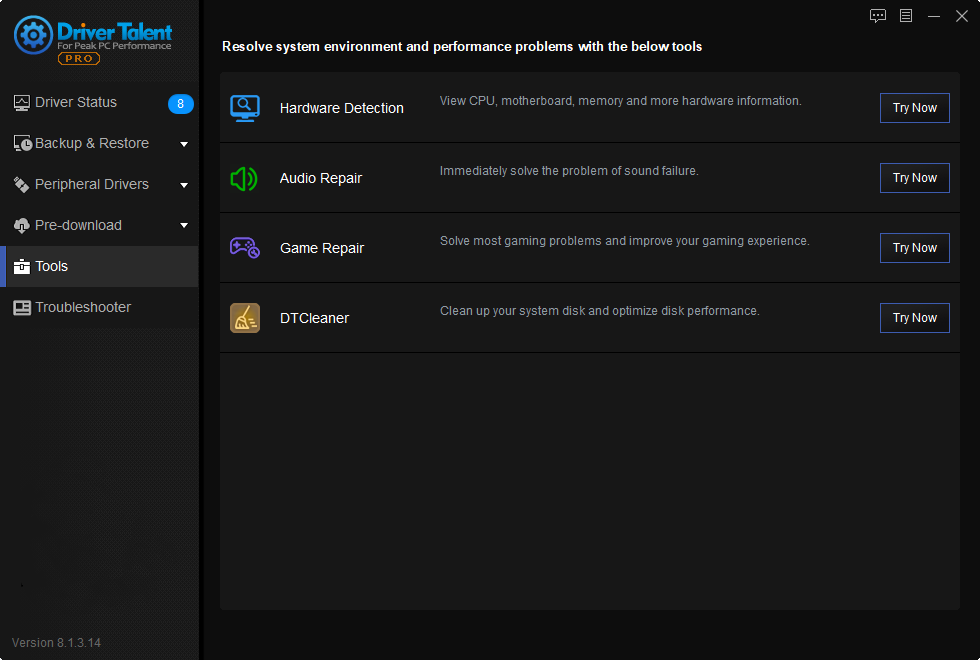The height and width of the screenshot is (660, 980).
Task: Try Now for Game Repair
Action: click(x=914, y=248)
